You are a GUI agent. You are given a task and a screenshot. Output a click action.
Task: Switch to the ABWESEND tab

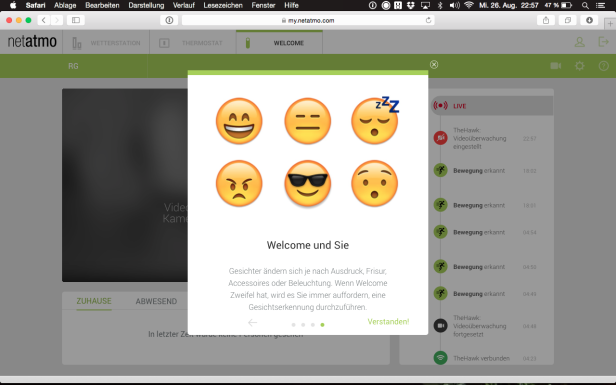pyautogui.click(x=156, y=301)
